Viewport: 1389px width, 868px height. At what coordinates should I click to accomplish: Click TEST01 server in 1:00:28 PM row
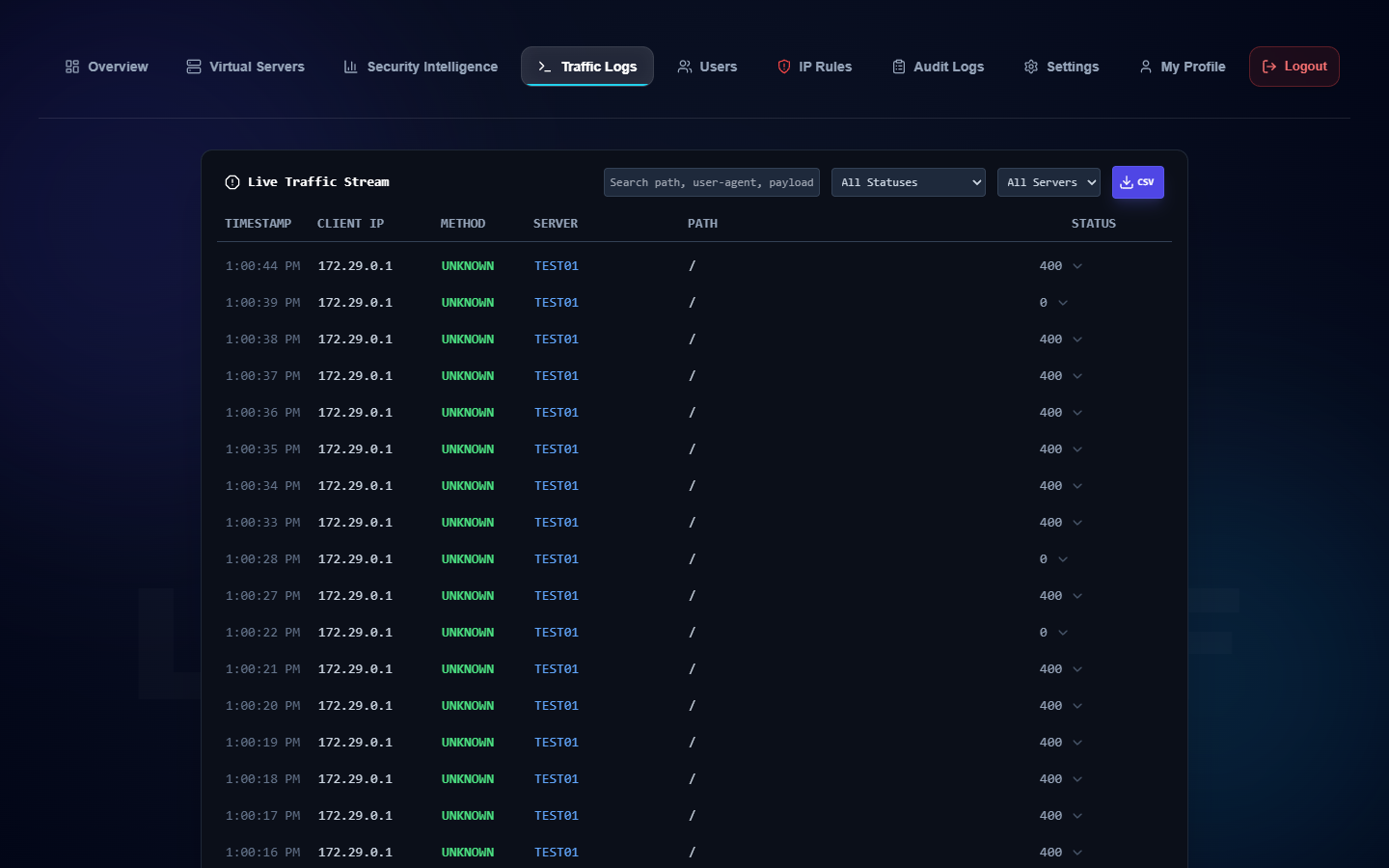click(x=557, y=559)
